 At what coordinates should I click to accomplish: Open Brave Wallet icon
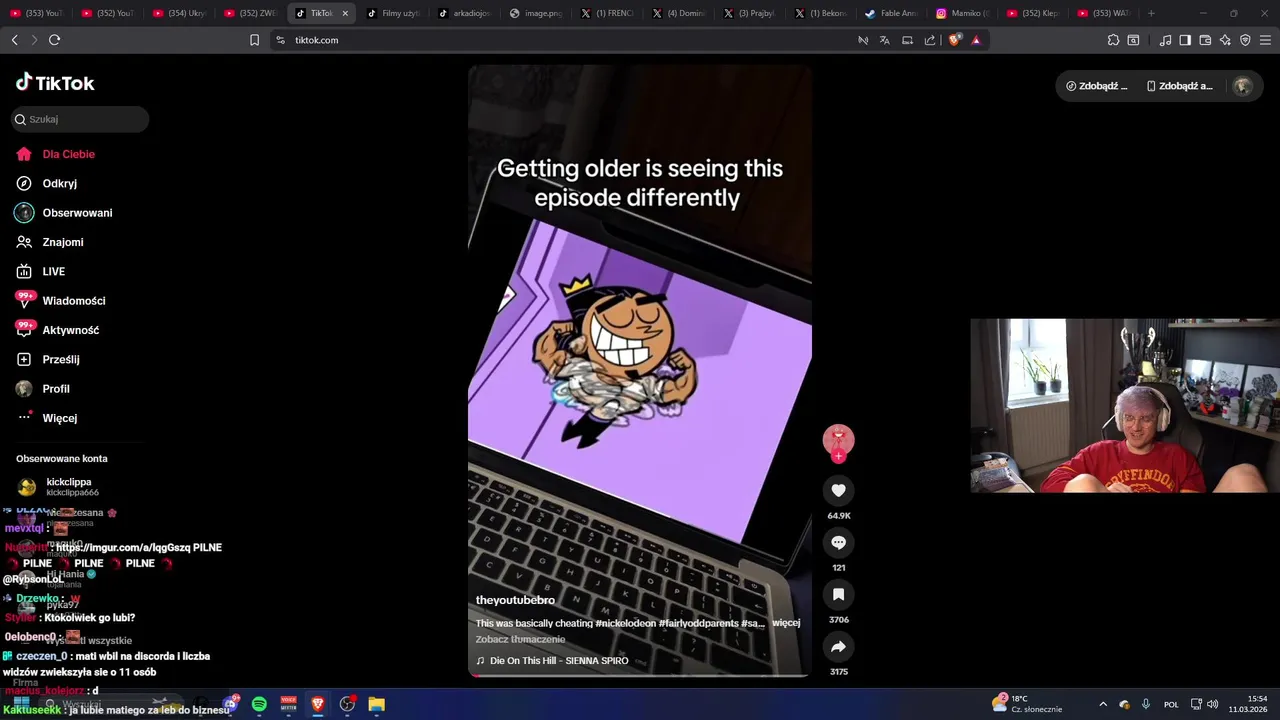(x=1205, y=40)
